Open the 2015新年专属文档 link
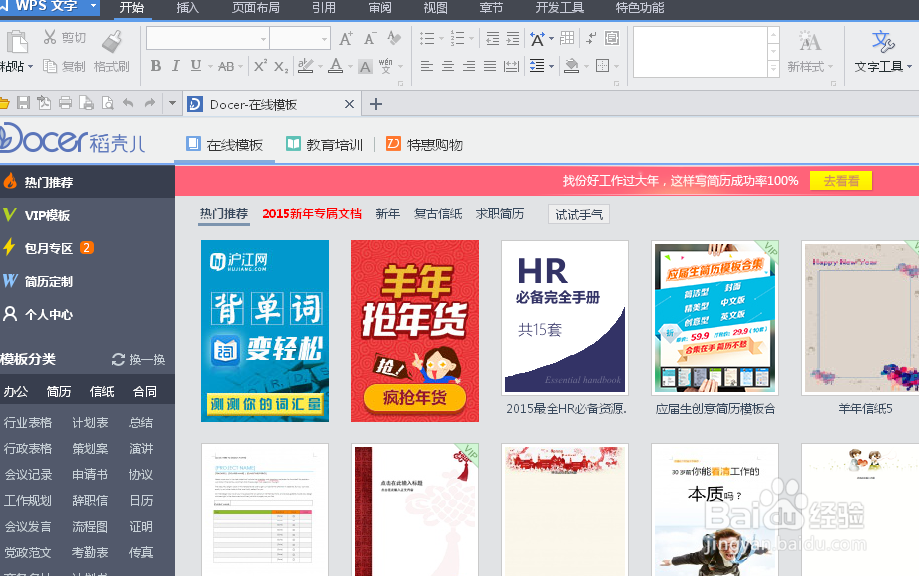The width and height of the screenshot is (919, 576). click(x=312, y=214)
